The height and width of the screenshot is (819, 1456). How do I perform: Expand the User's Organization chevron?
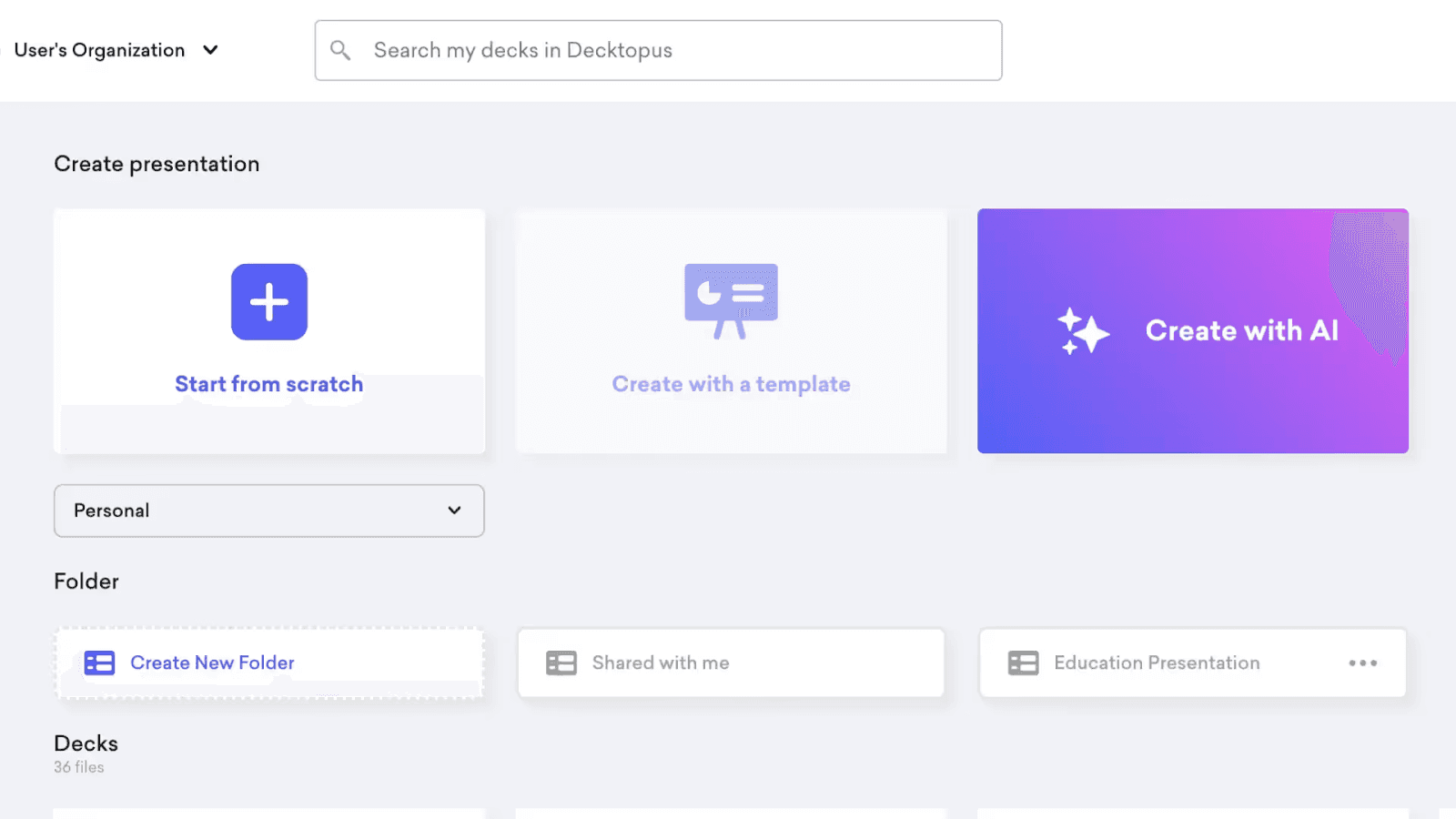point(210,50)
